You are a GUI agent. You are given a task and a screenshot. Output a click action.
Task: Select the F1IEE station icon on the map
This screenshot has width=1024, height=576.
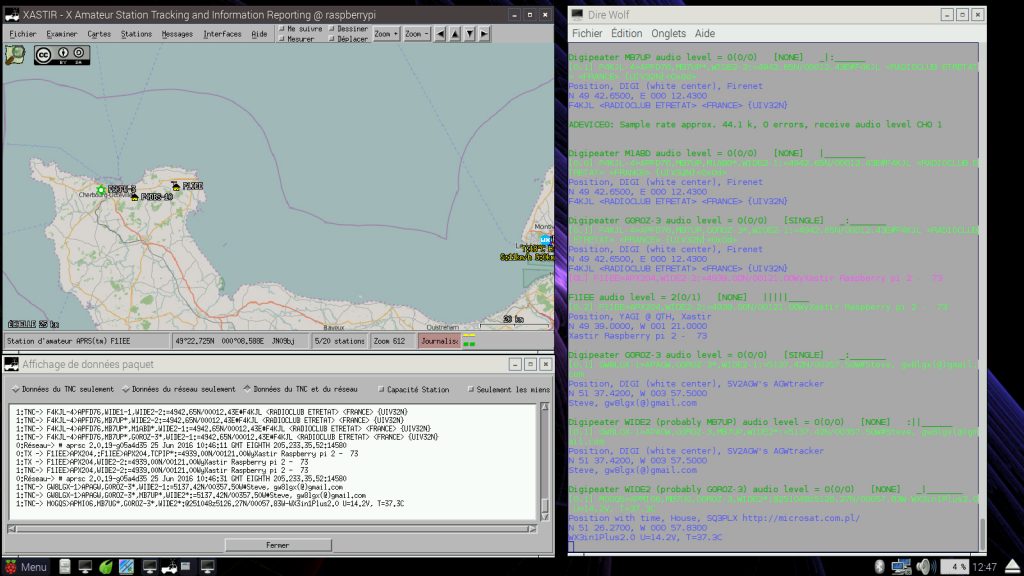click(x=176, y=186)
